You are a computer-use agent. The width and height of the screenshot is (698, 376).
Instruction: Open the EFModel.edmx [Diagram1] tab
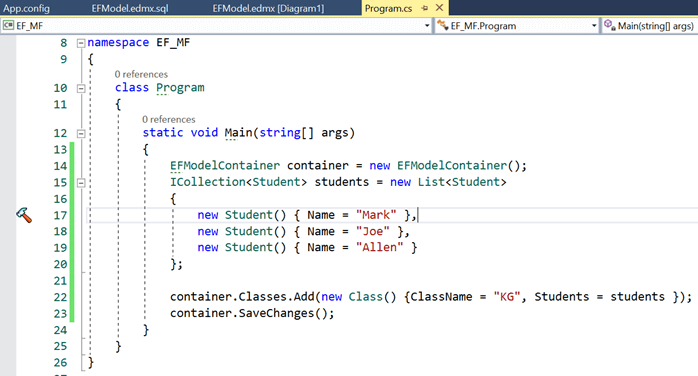[x=268, y=8]
